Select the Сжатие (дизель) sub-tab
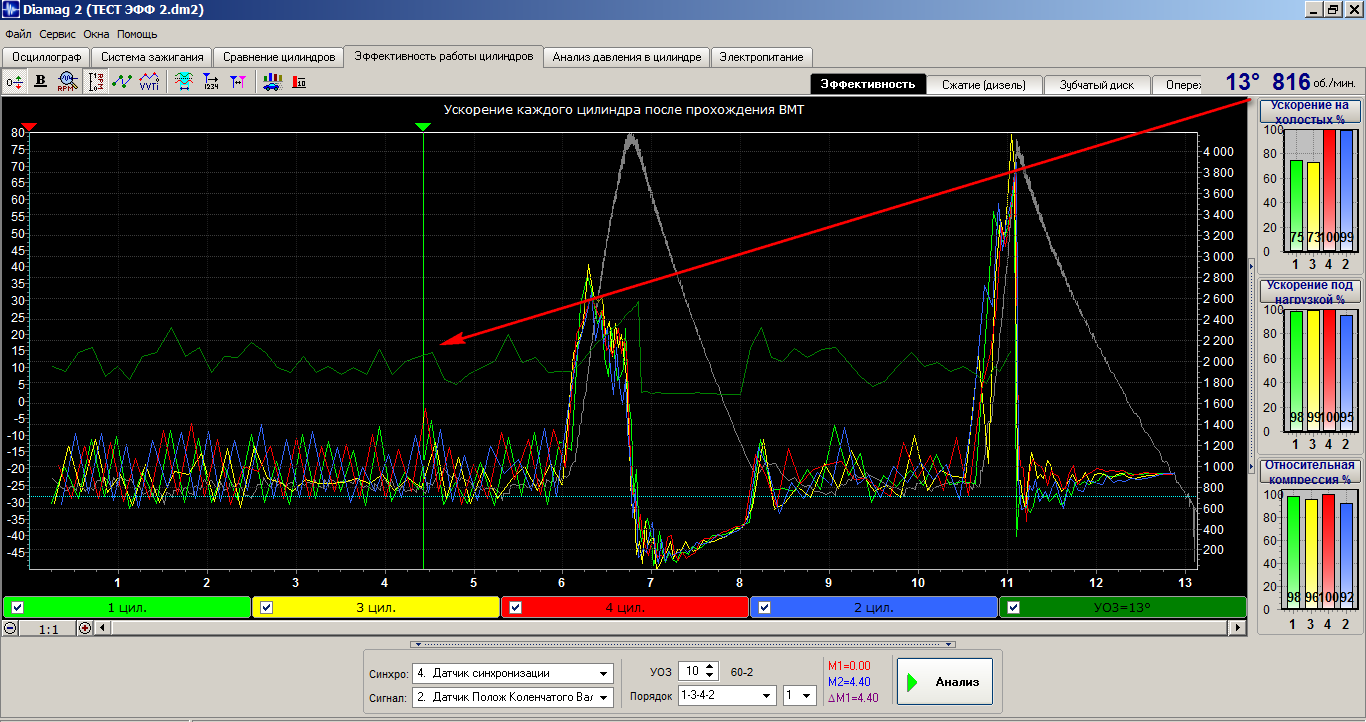 (984, 85)
